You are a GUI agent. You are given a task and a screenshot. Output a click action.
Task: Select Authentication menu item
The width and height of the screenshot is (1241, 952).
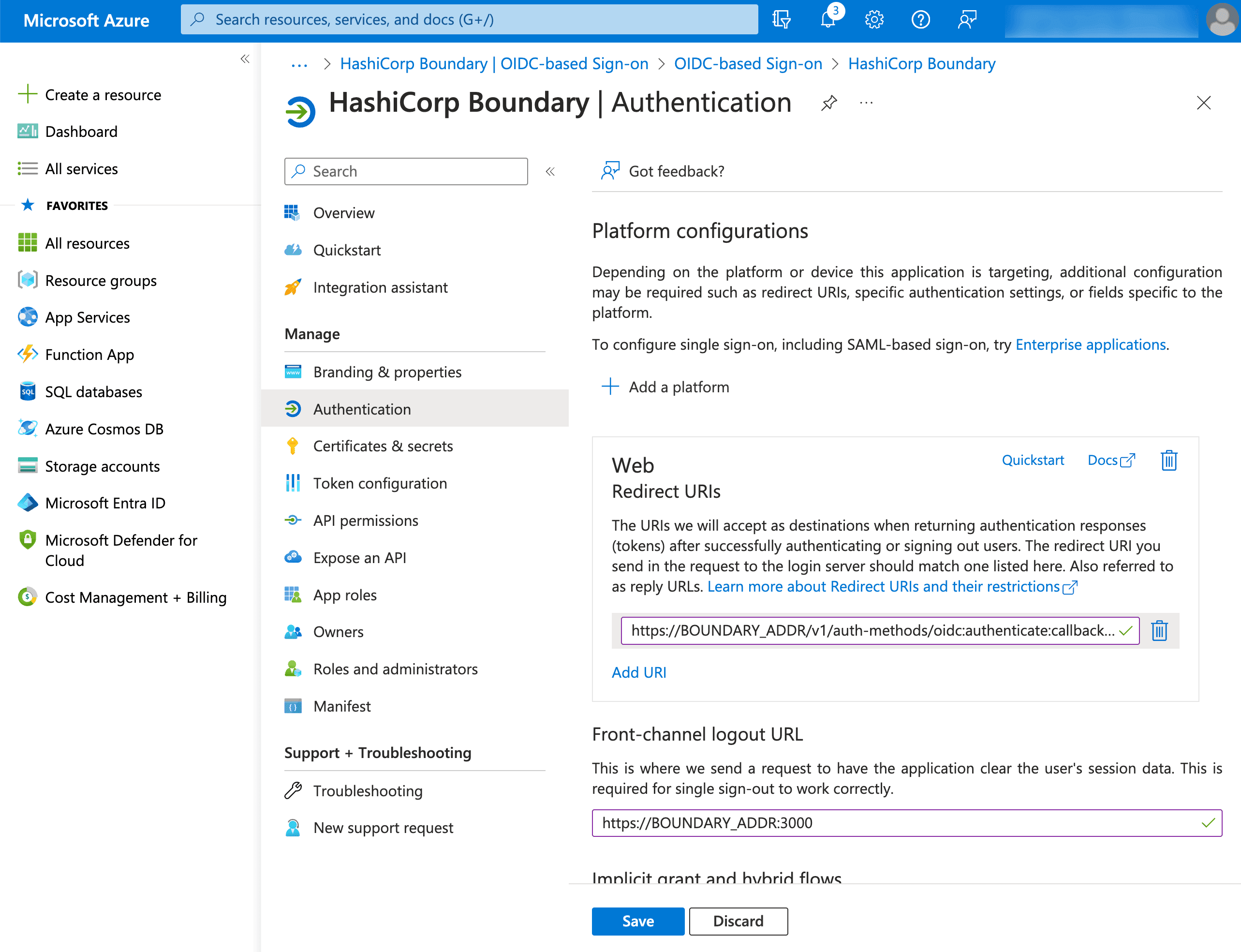coord(414,409)
